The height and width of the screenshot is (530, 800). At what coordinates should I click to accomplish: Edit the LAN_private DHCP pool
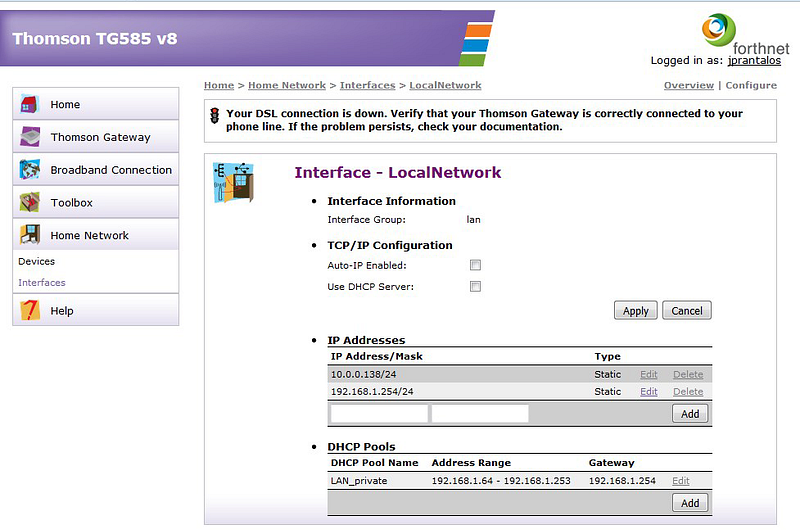pyautogui.click(x=681, y=481)
